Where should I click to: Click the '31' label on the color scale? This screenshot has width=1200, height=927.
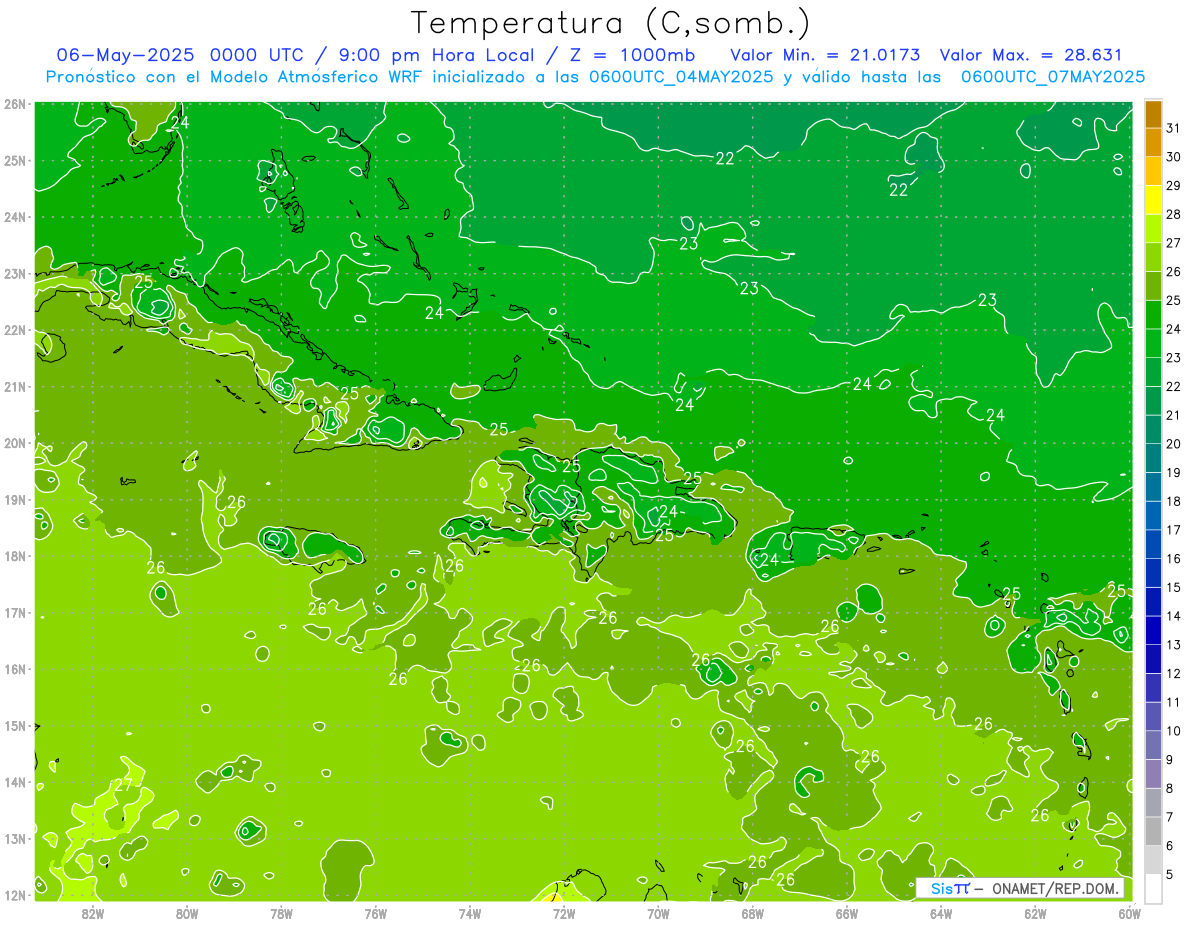pos(1173,128)
